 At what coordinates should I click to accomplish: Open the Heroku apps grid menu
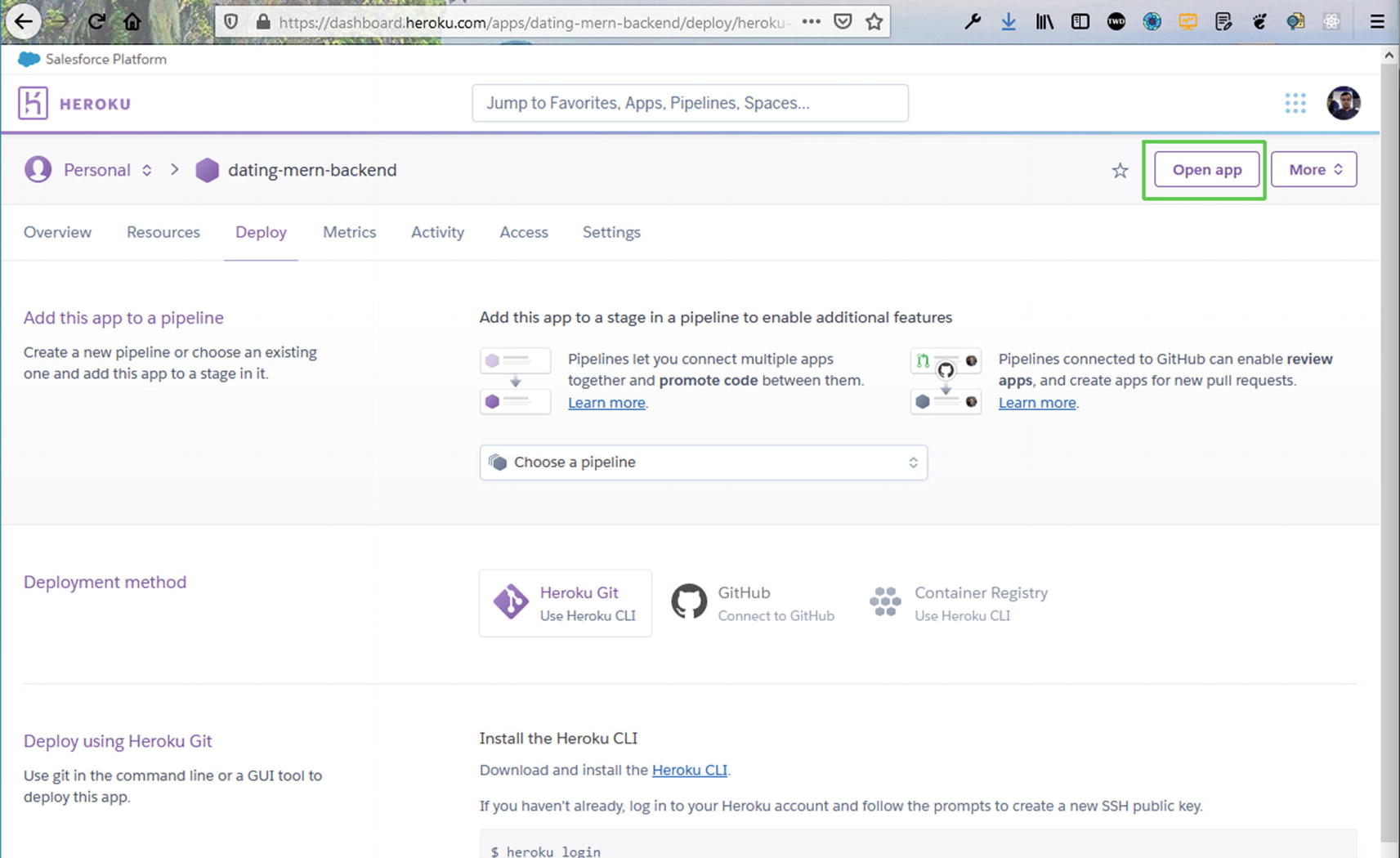1295,103
